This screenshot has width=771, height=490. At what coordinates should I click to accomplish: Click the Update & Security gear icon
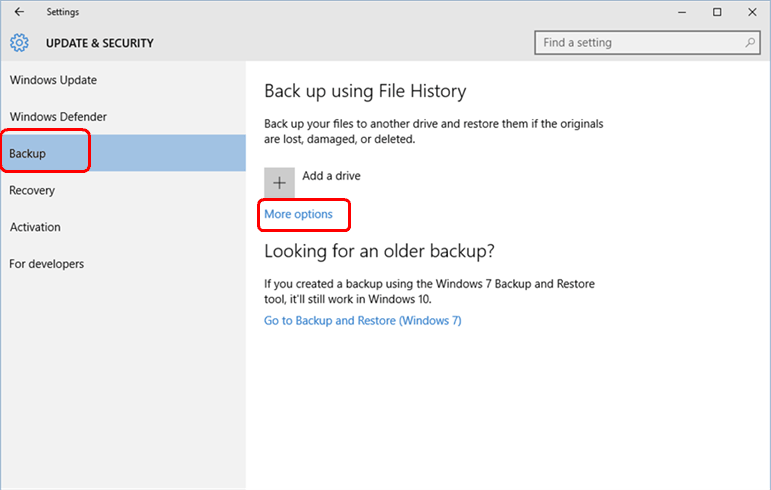[20, 43]
